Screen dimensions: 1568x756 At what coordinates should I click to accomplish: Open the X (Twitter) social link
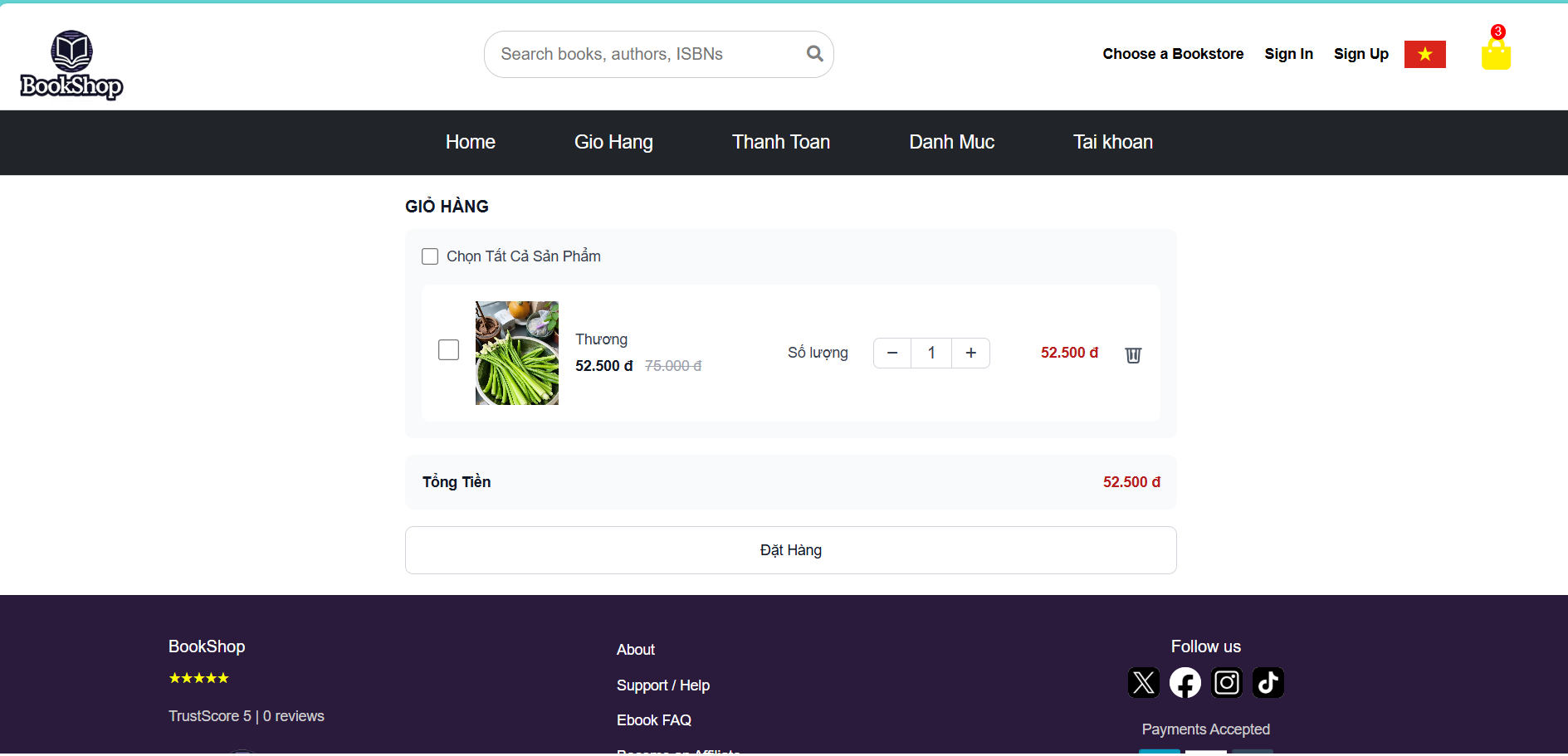coord(1143,682)
